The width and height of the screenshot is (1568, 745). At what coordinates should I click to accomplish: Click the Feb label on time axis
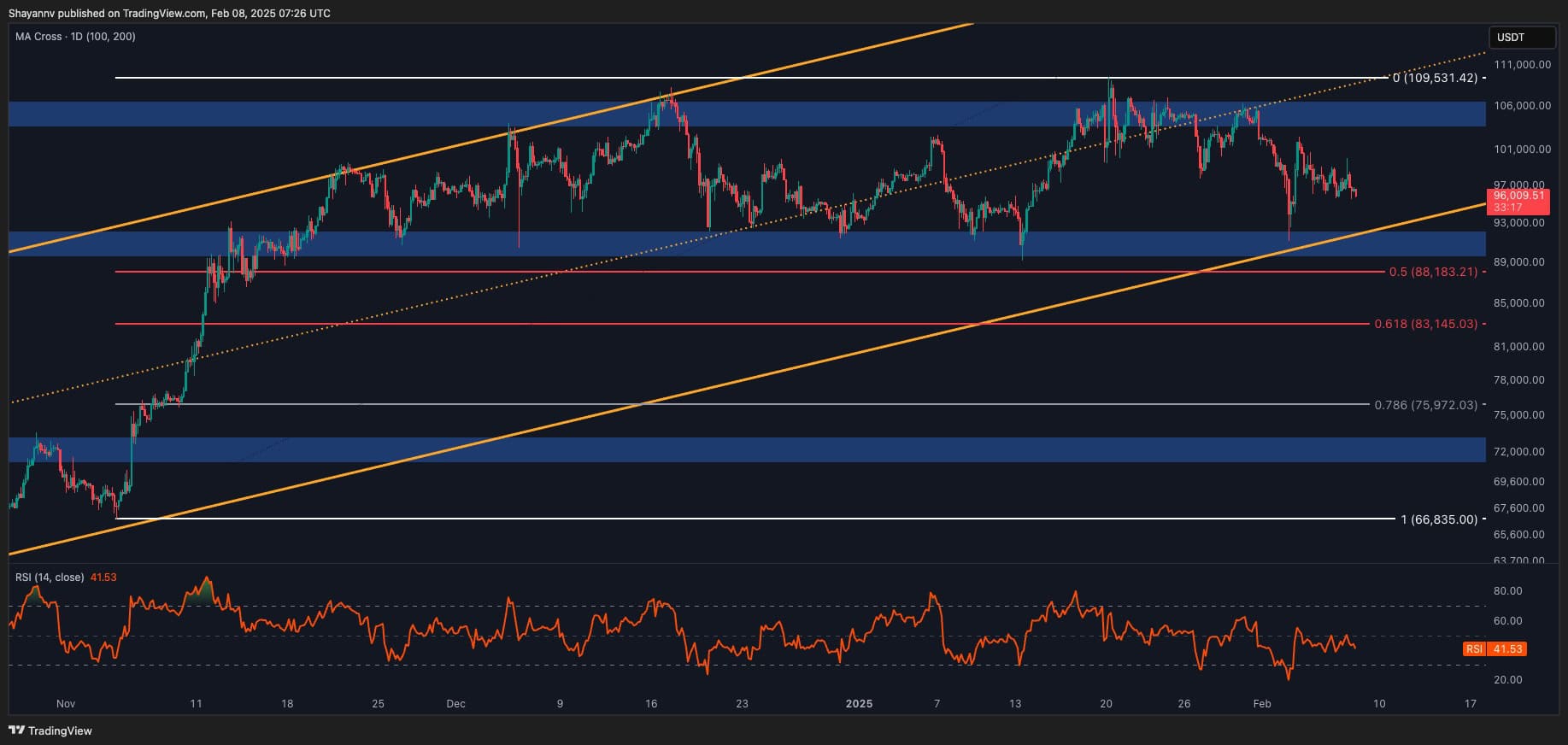[x=1262, y=704]
